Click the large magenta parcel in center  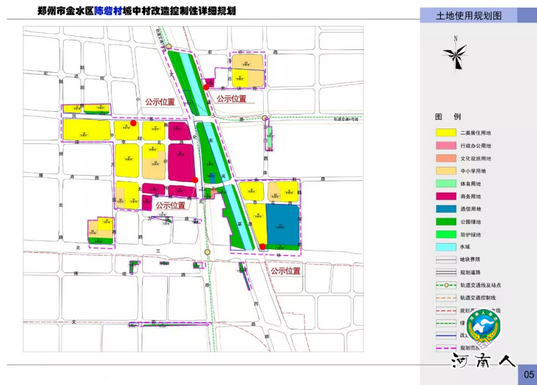(182, 162)
